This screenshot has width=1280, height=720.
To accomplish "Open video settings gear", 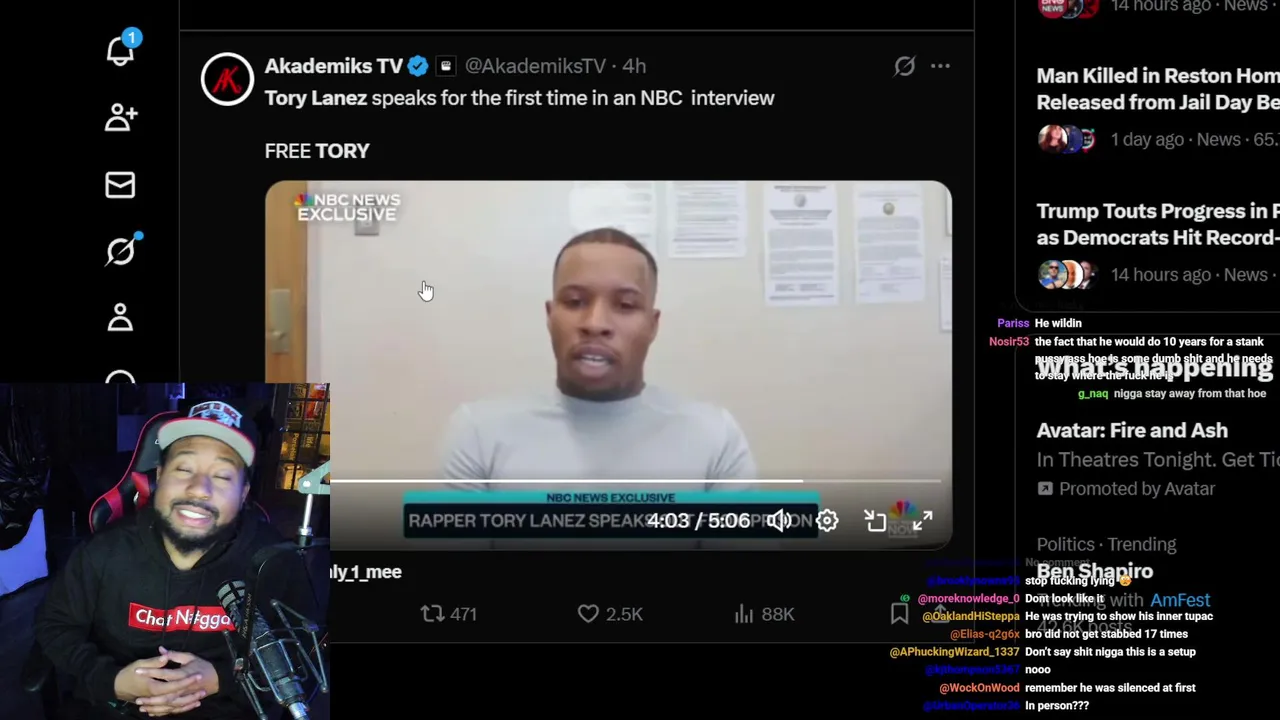I will coord(827,520).
